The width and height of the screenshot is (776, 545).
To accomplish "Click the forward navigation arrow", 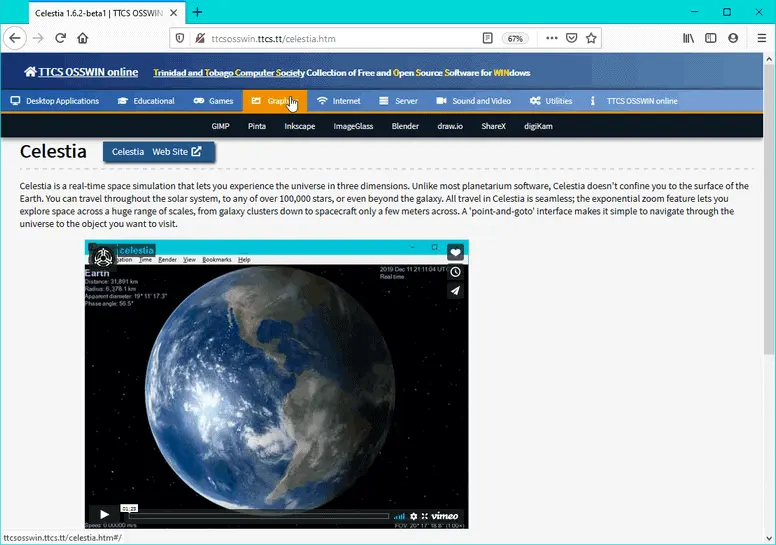I will coord(38,38).
